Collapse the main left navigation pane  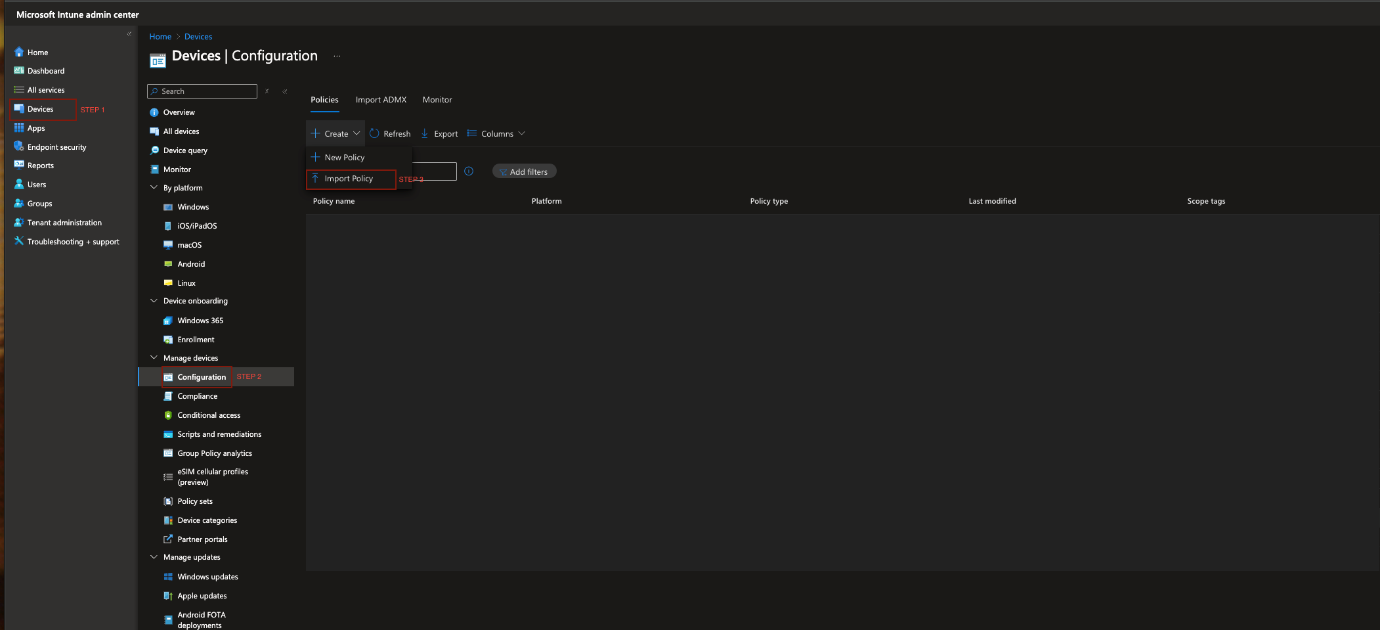129,34
